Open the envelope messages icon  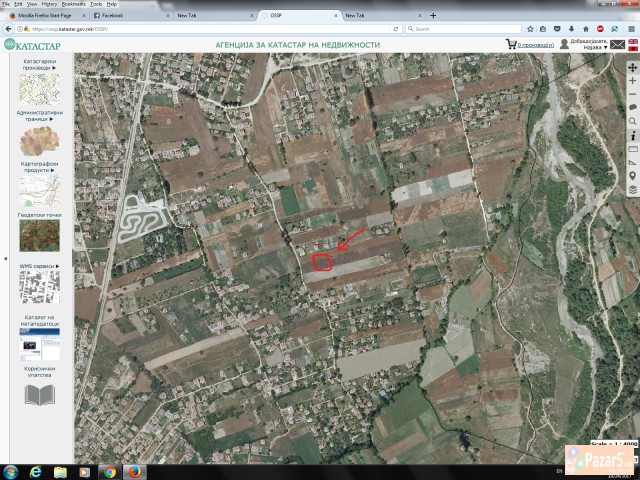(618, 45)
